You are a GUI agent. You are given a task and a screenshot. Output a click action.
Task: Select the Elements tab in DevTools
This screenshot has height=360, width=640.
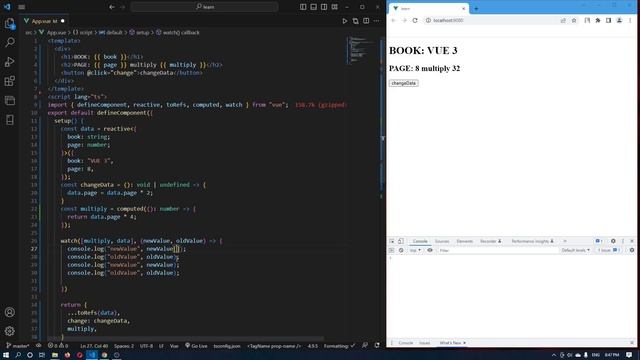(x=464, y=241)
